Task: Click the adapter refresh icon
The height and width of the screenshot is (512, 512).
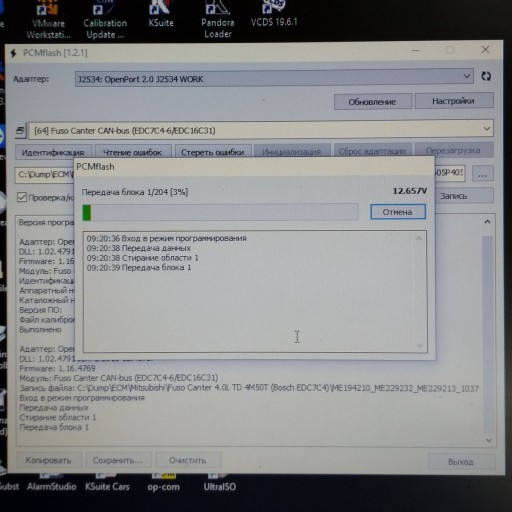Action: [486, 76]
